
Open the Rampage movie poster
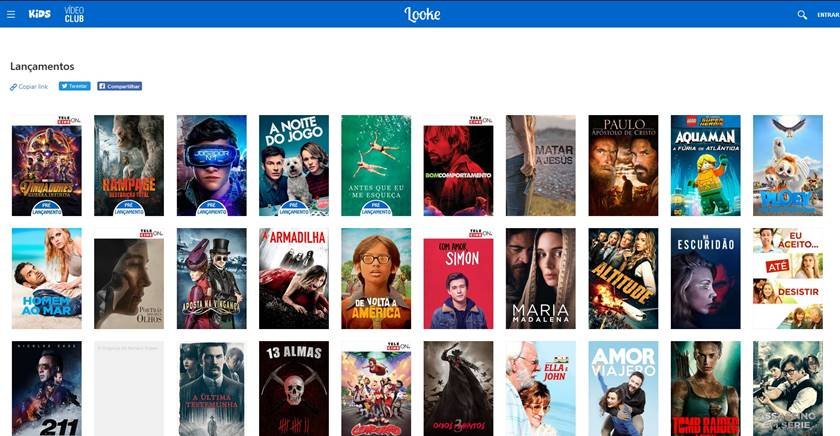129,166
